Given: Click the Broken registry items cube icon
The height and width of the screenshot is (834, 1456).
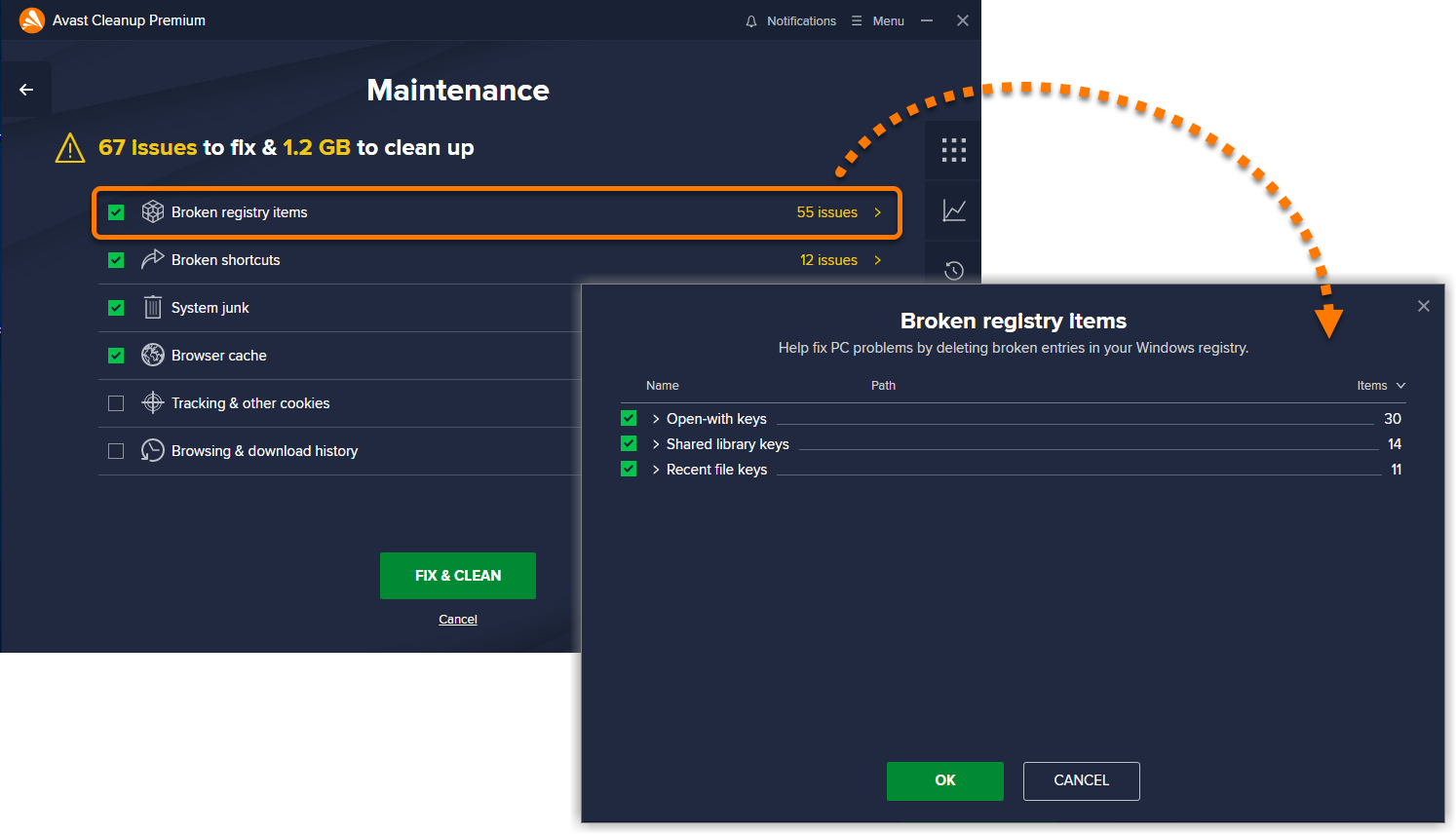Looking at the screenshot, I should (x=153, y=211).
